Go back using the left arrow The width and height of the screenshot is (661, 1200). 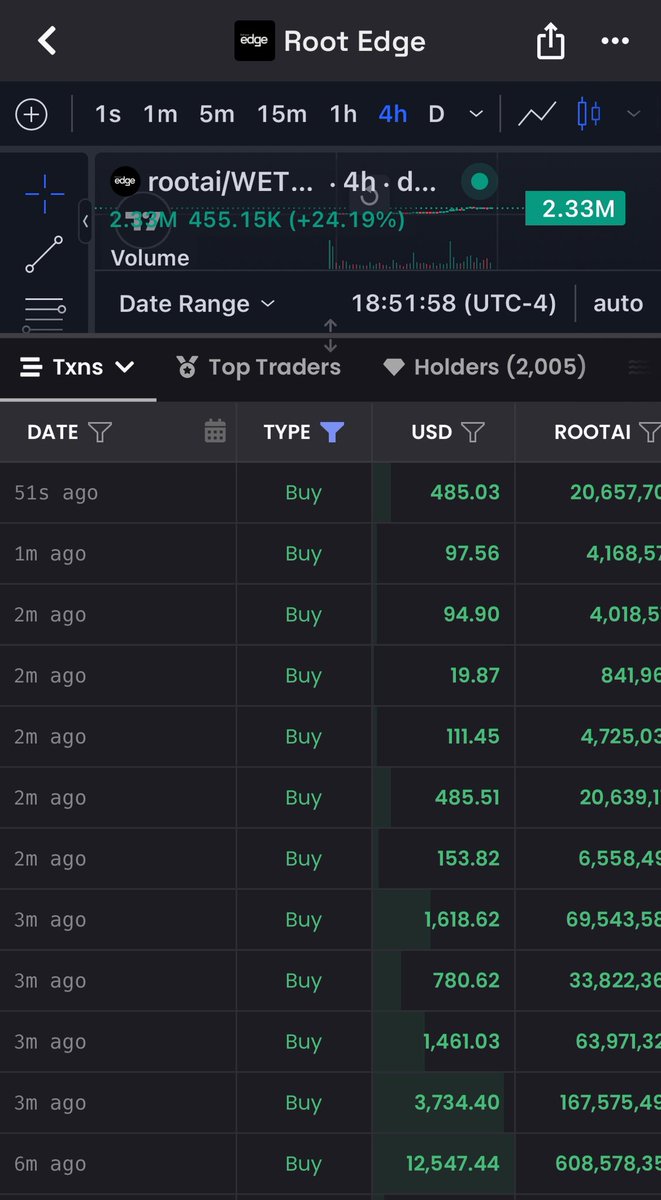coord(47,41)
